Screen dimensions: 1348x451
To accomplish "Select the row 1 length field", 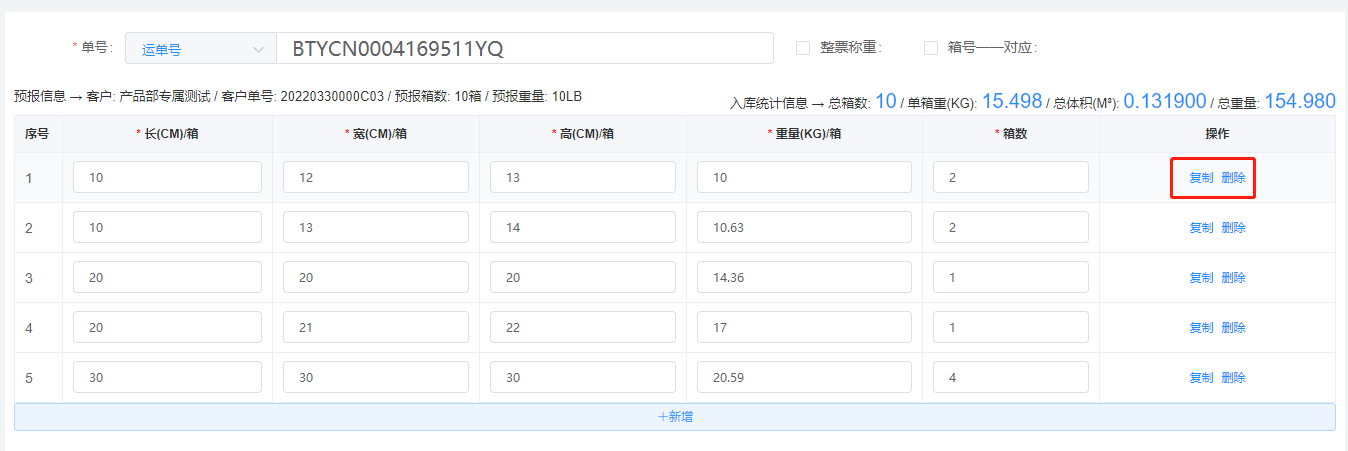I will tap(167, 178).
